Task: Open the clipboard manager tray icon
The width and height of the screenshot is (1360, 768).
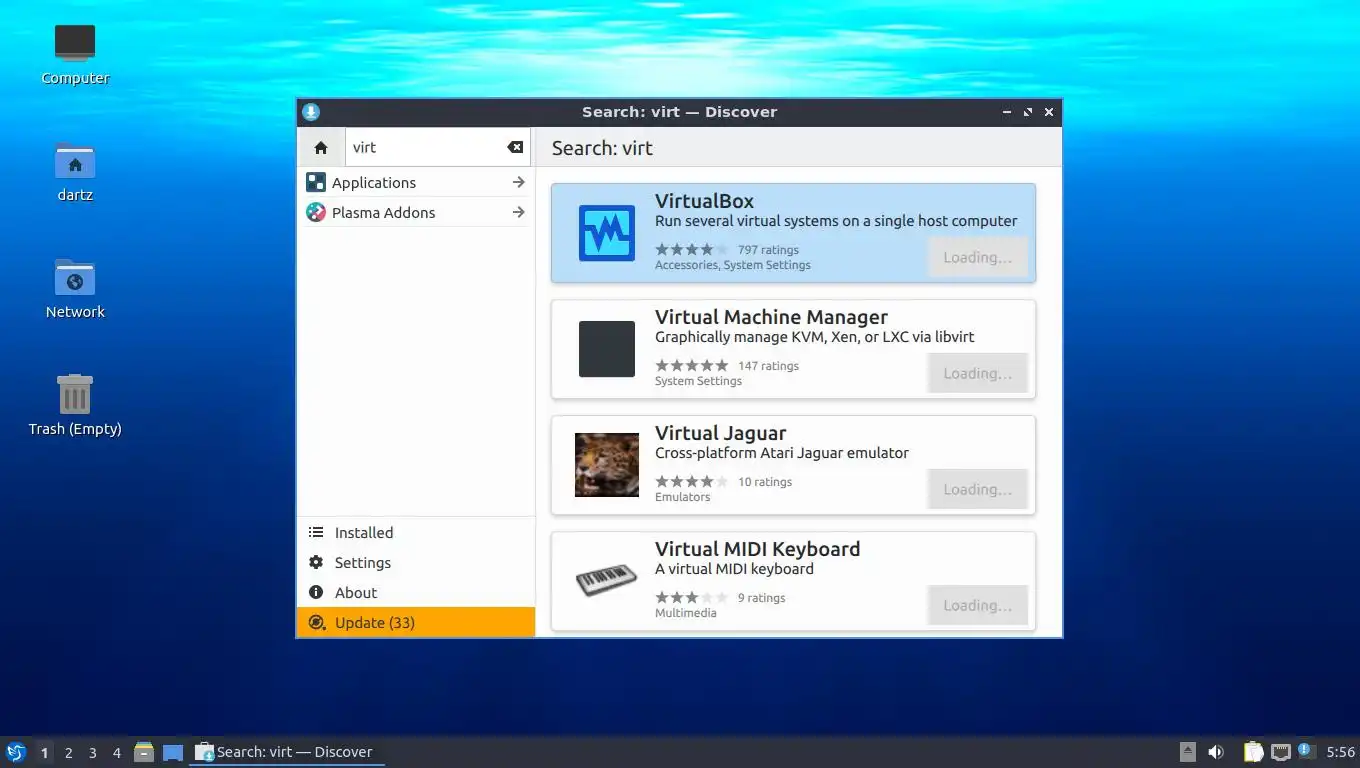Action: (x=1253, y=752)
